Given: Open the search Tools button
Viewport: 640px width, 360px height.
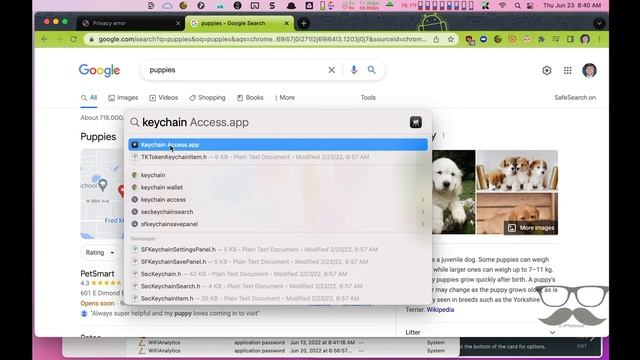Looking at the screenshot, I should (368, 98).
